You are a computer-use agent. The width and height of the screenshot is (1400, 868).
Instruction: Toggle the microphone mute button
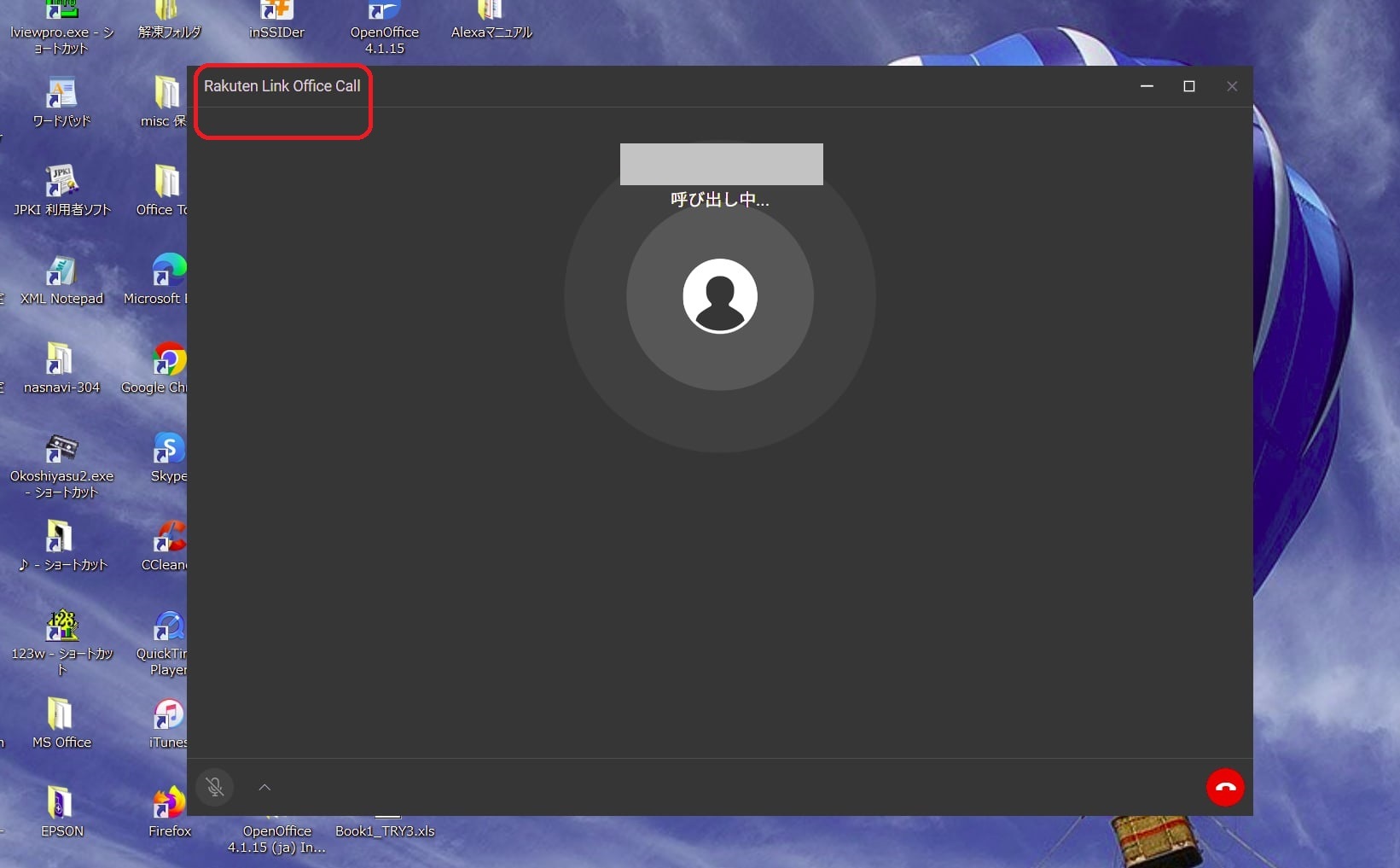(x=215, y=787)
